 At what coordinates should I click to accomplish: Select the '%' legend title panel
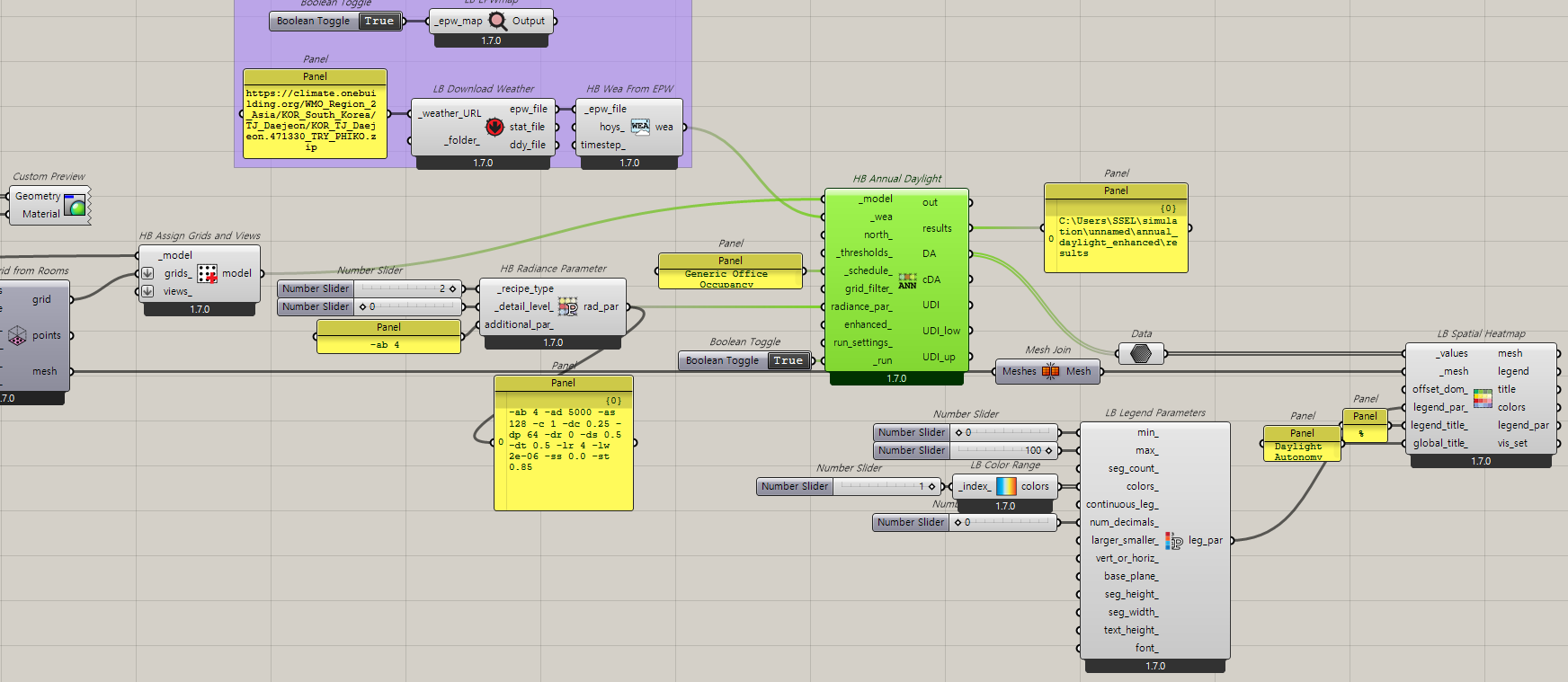click(x=1365, y=426)
